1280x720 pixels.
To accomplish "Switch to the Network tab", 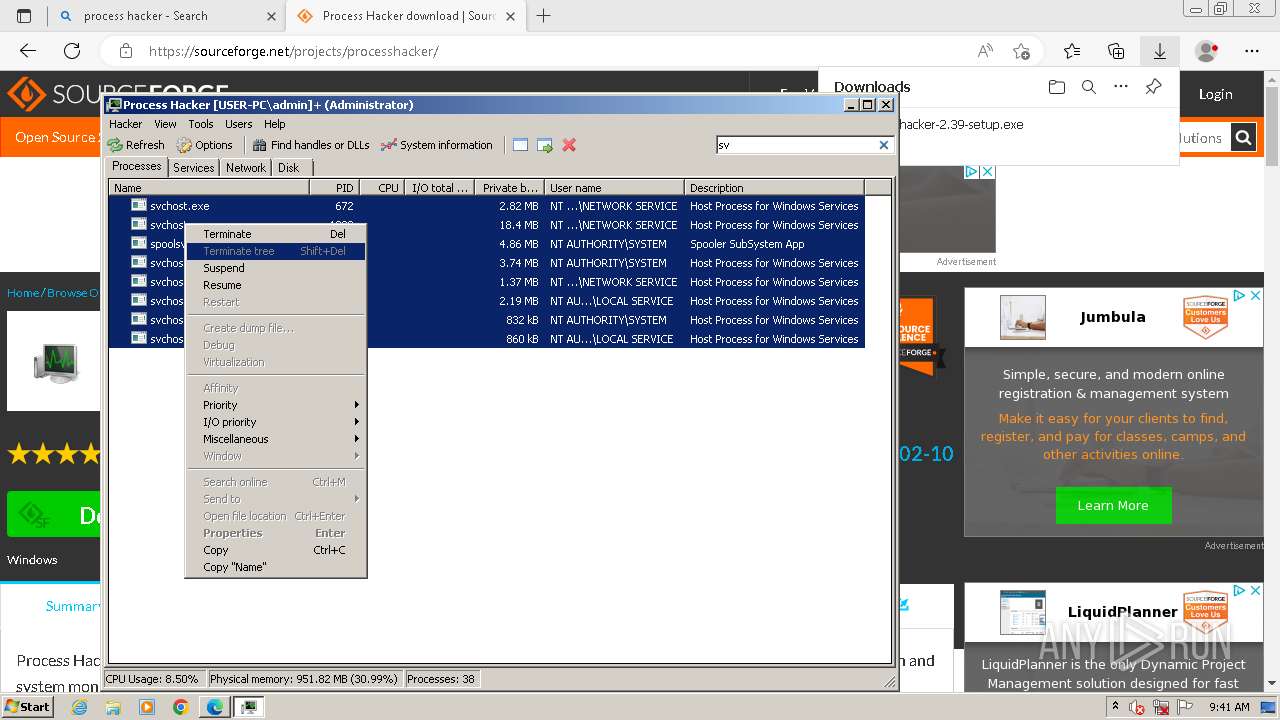I will pos(246,168).
